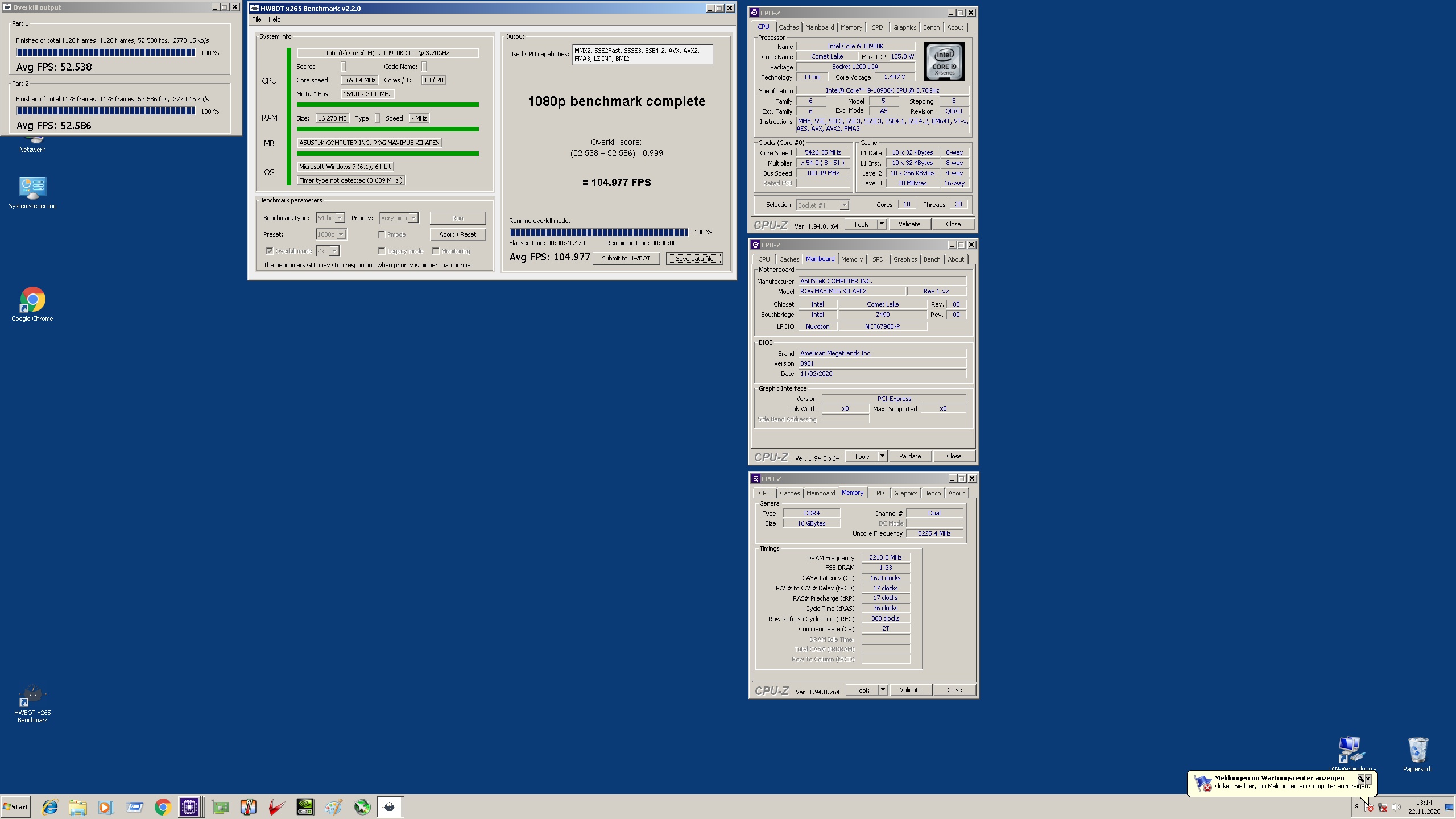This screenshot has width=1456, height=819.
Task: Open File menu in HWBOT x265
Action: [257, 19]
